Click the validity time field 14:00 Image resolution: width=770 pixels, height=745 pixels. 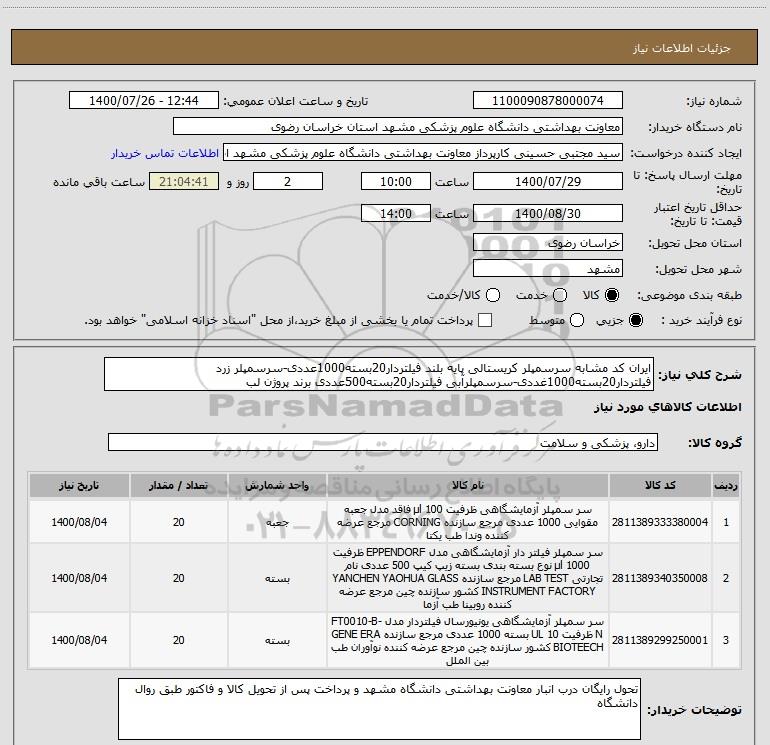(396, 213)
